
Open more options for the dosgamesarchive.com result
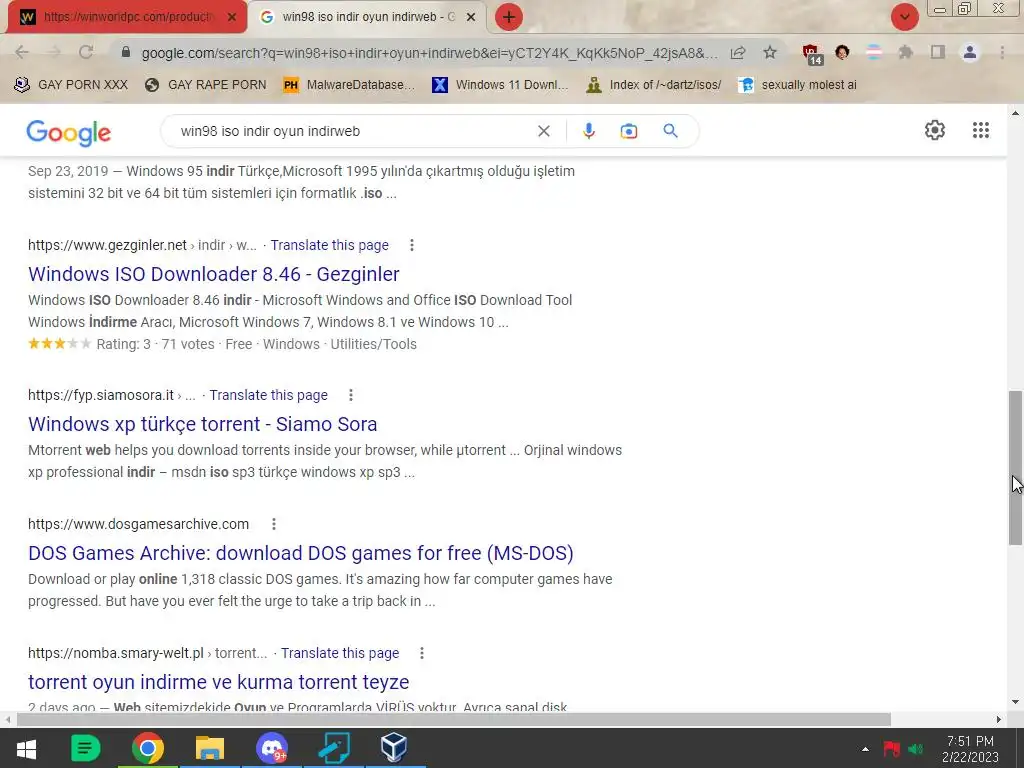[274, 524]
